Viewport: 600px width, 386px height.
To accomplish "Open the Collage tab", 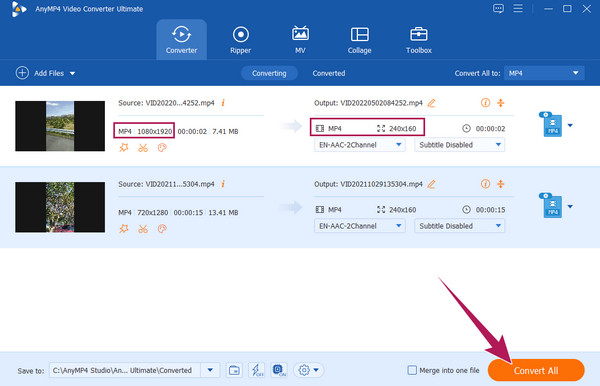I will click(x=359, y=40).
